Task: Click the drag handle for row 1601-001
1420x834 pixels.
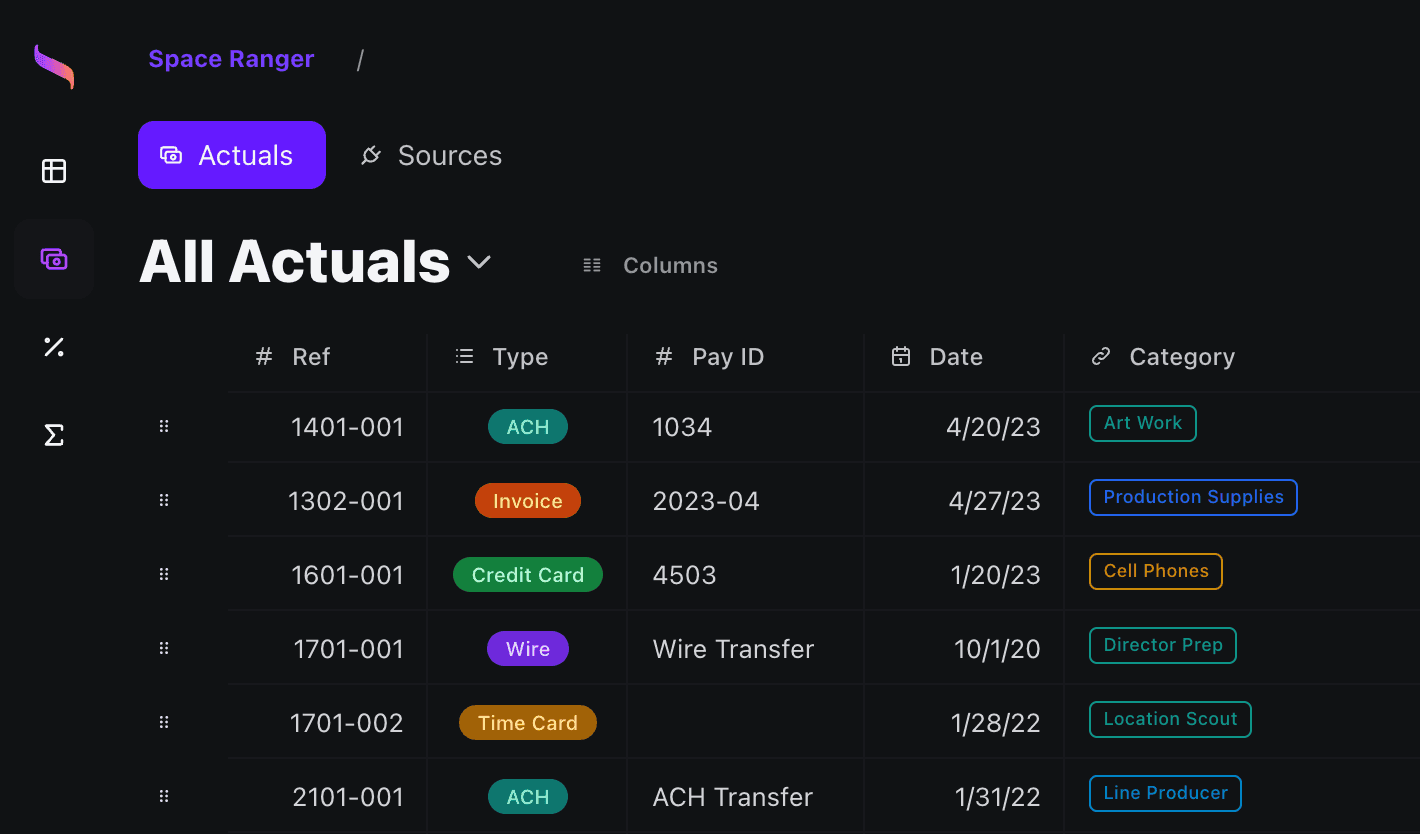Action: tap(164, 574)
